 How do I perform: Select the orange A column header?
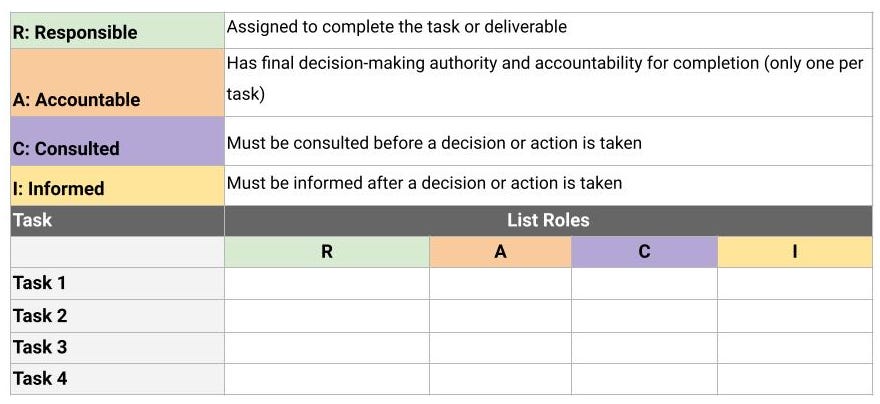tap(501, 252)
